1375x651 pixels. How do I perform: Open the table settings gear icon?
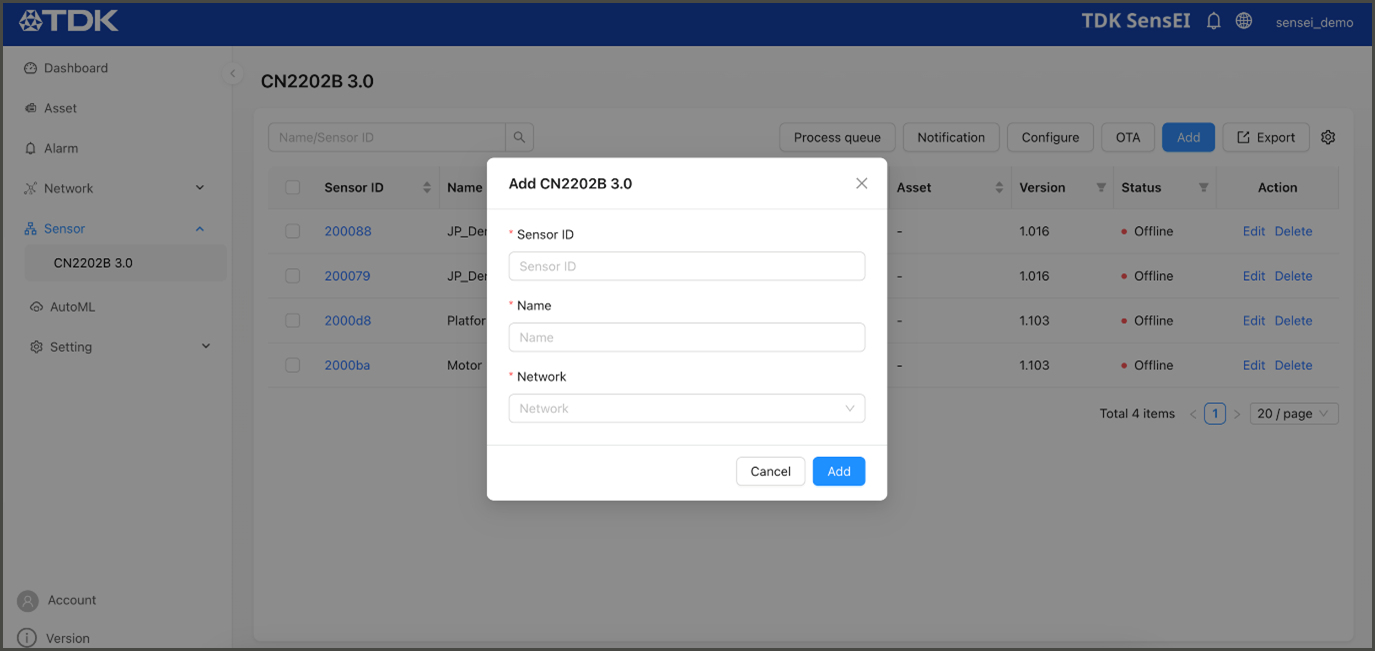coord(1328,137)
